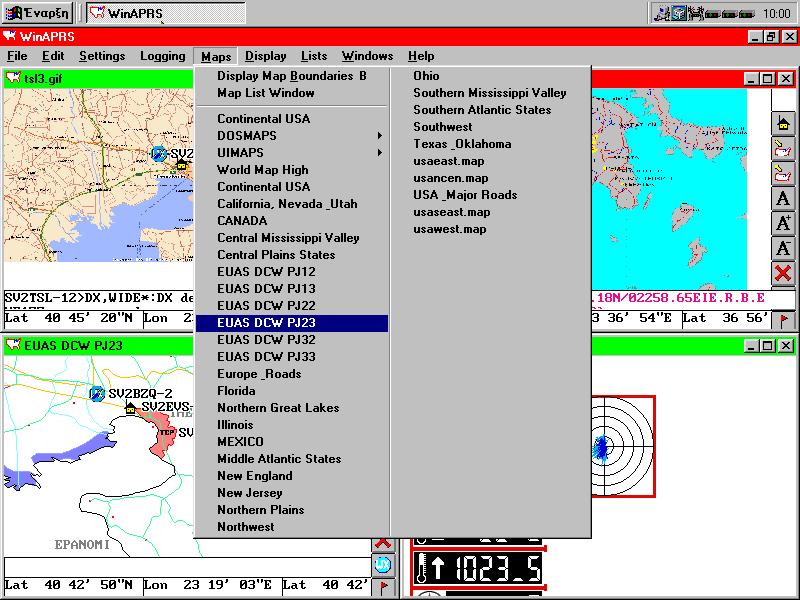Click the second map pointer icon above the A icon
800x600 pixels.
(783, 173)
